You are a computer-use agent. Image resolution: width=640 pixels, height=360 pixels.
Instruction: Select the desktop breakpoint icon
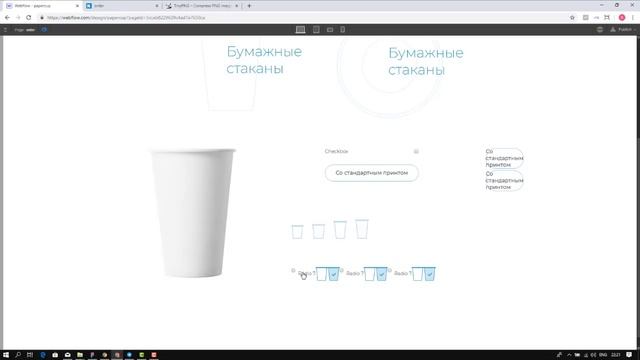click(x=300, y=29)
